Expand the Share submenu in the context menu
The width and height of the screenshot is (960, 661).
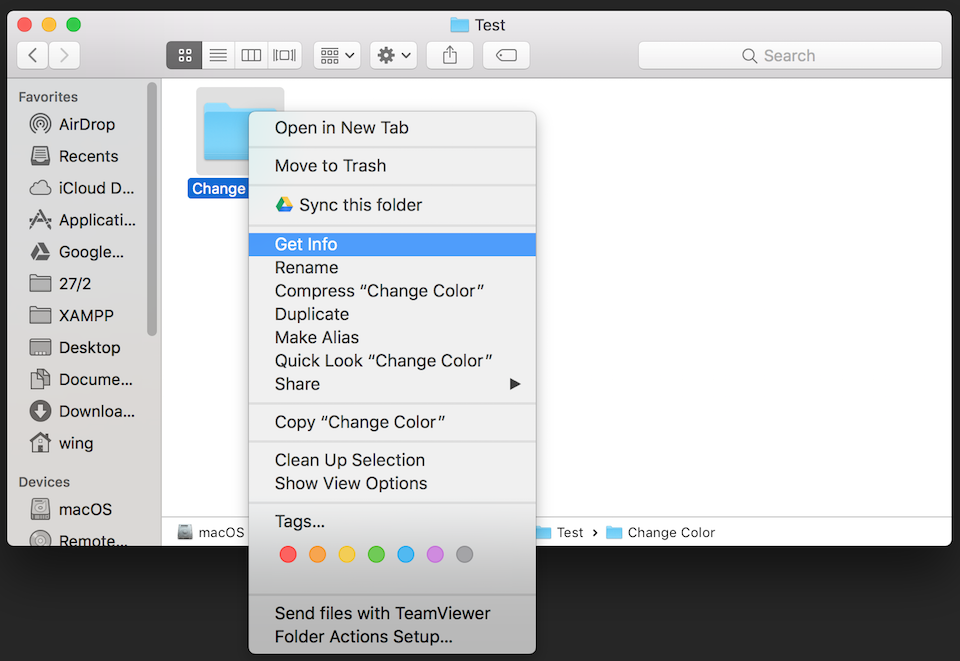point(400,384)
